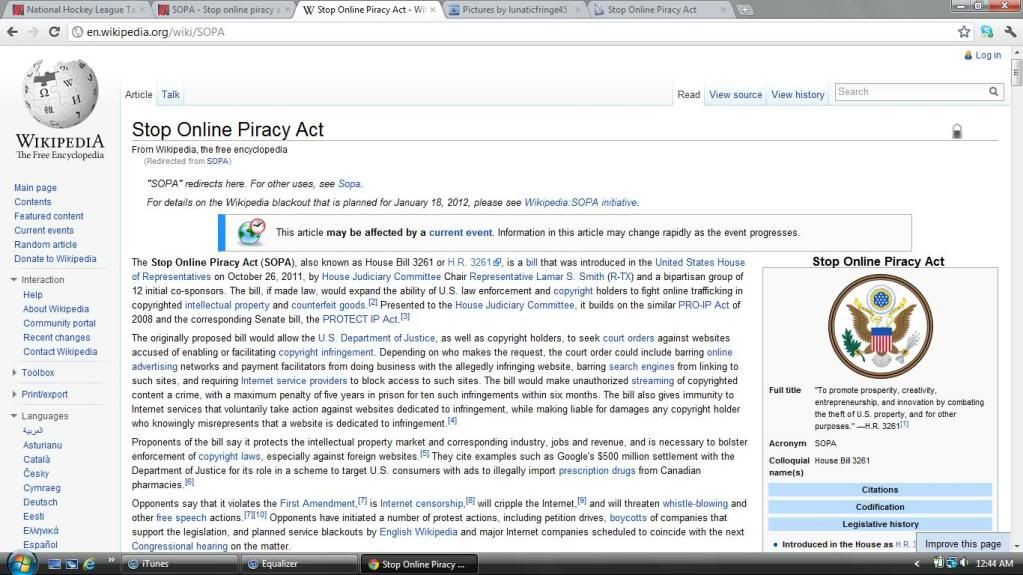Open the Chrome wrench settings menu
1023x575 pixels.
pos(1010,31)
